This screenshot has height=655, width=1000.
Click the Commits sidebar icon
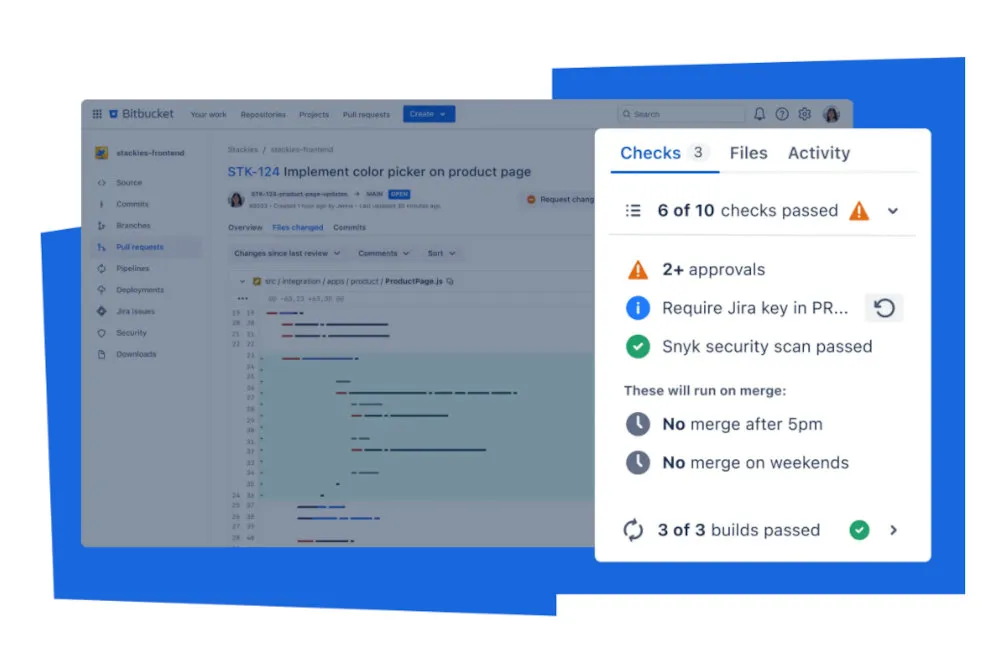tap(101, 204)
